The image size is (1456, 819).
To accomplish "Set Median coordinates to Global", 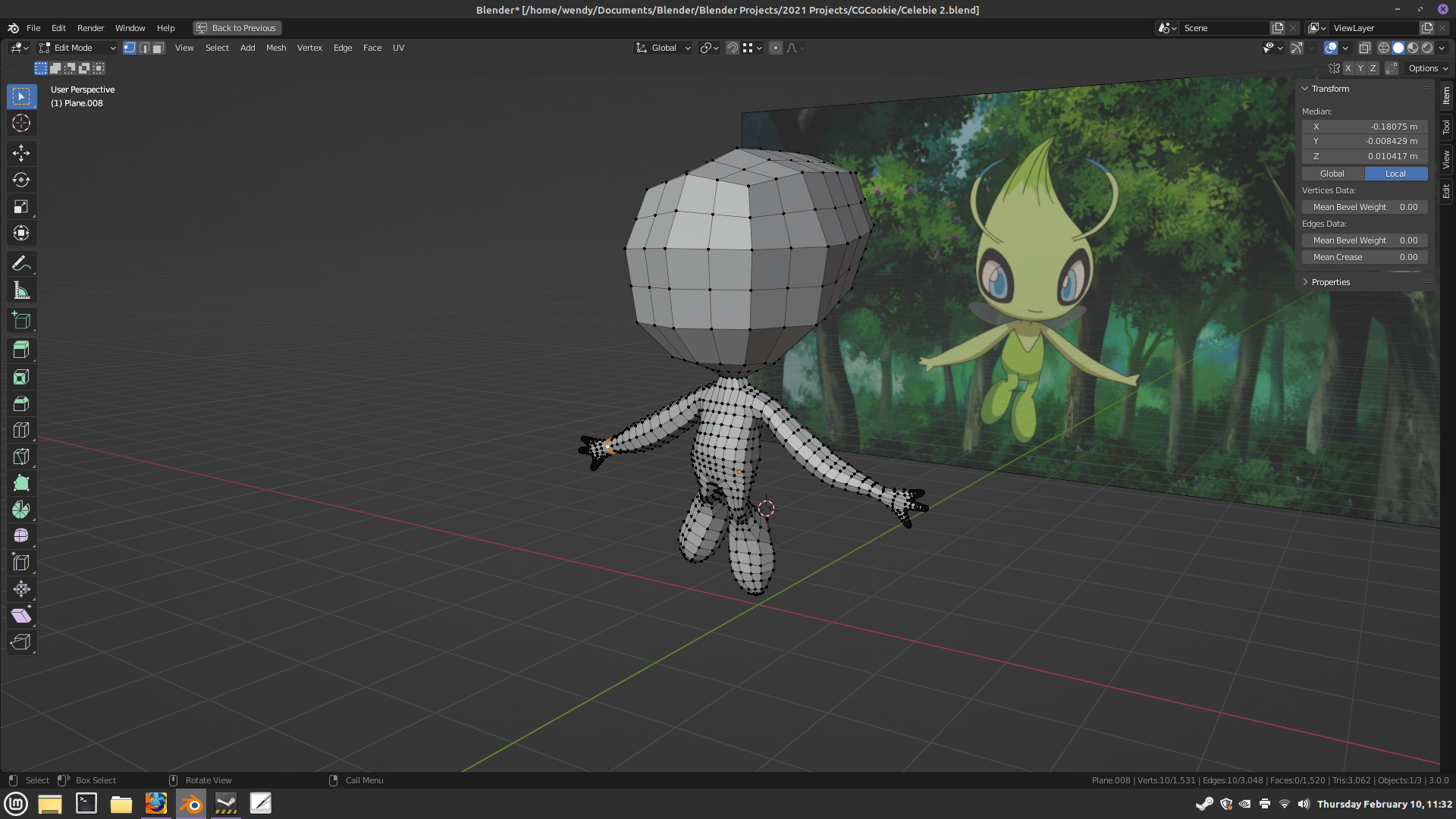I will point(1332,174).
